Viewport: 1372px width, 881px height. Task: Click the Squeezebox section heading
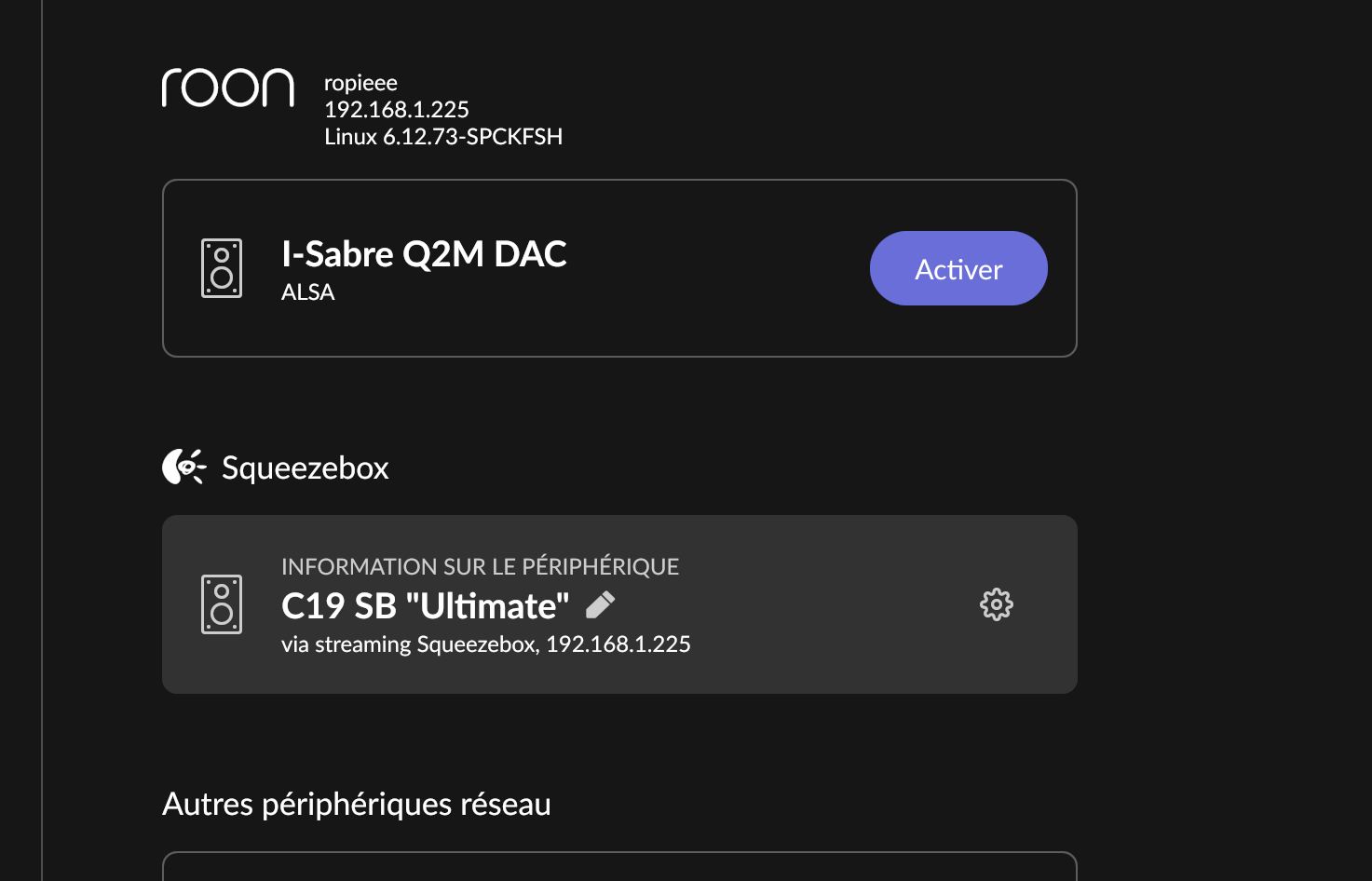pos(305,468)
